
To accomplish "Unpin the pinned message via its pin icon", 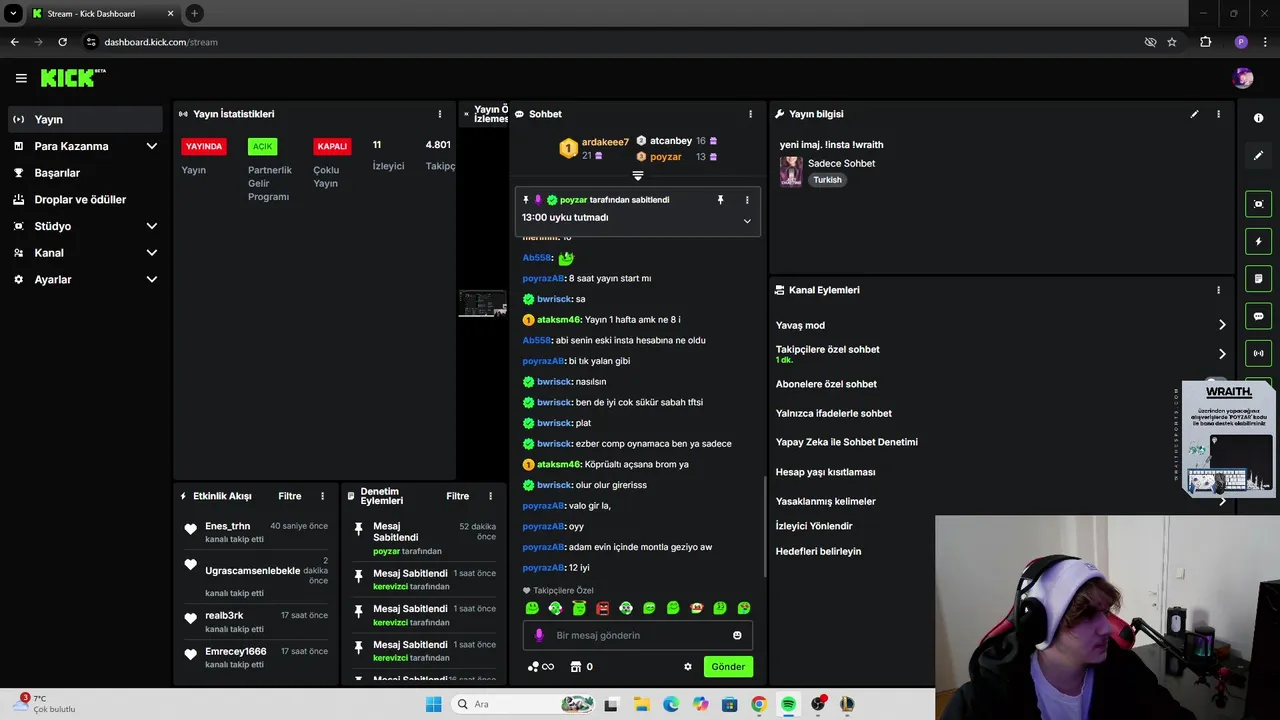I will (x=720, y=200).
